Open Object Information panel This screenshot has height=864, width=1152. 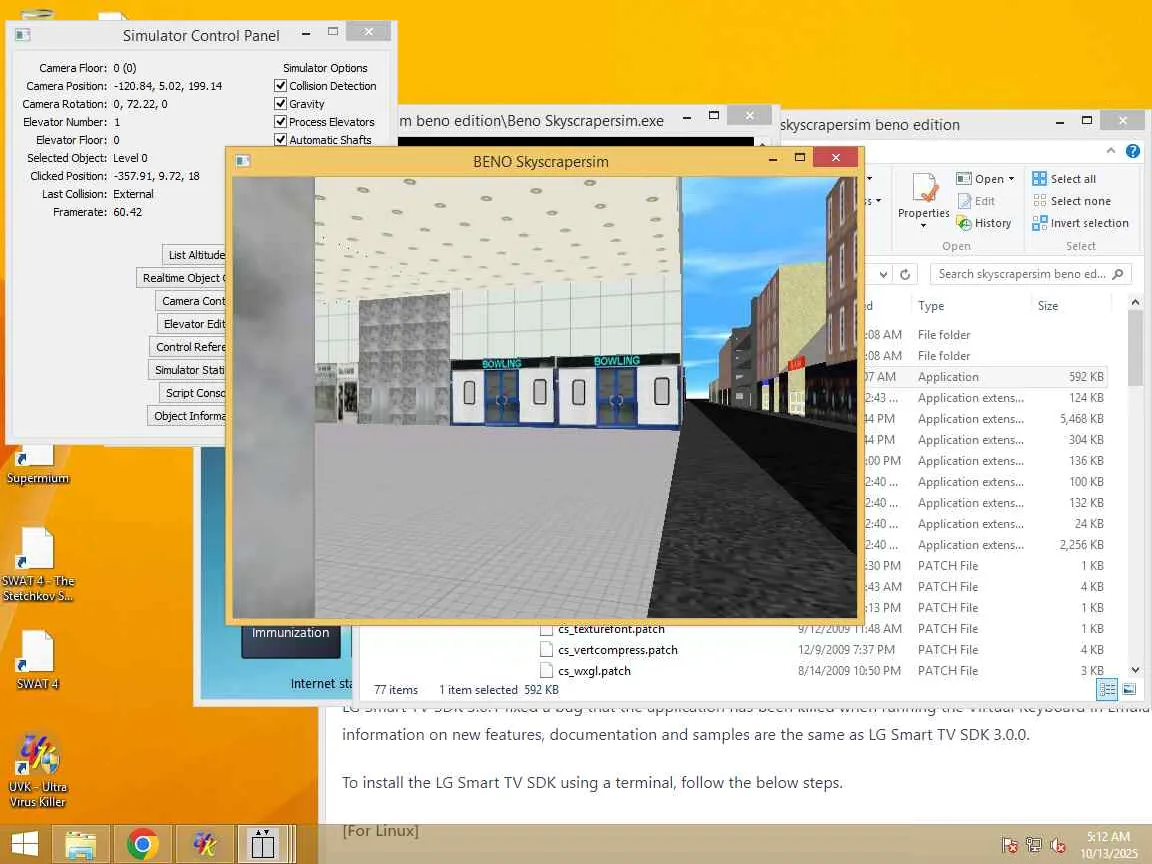[x=187, y=416]
